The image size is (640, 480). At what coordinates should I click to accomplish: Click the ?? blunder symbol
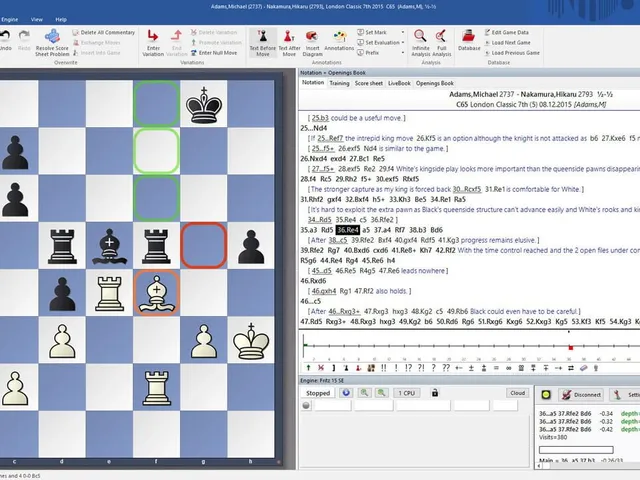click(446, 368)
